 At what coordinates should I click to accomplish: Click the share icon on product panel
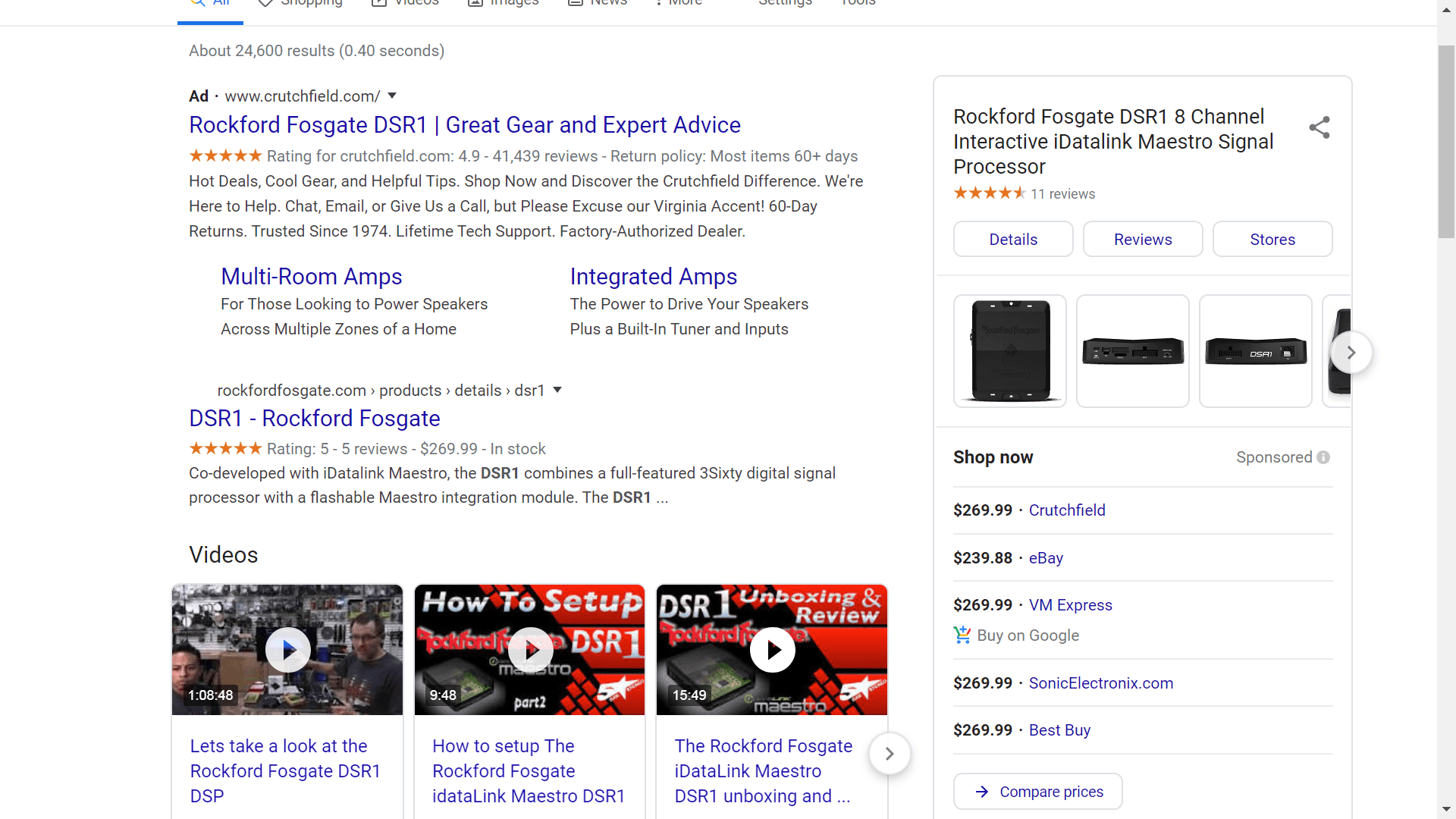(x=1319, y=127)
